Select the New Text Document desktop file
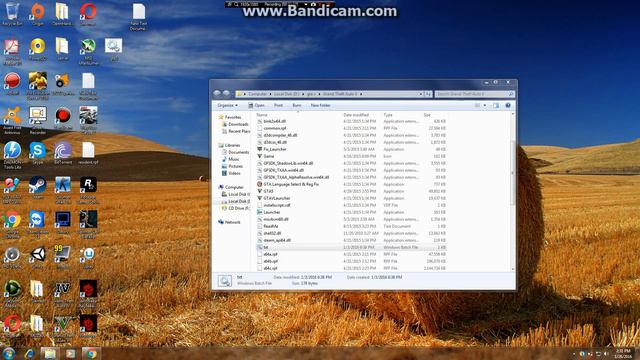 click(x=138, y=16)
